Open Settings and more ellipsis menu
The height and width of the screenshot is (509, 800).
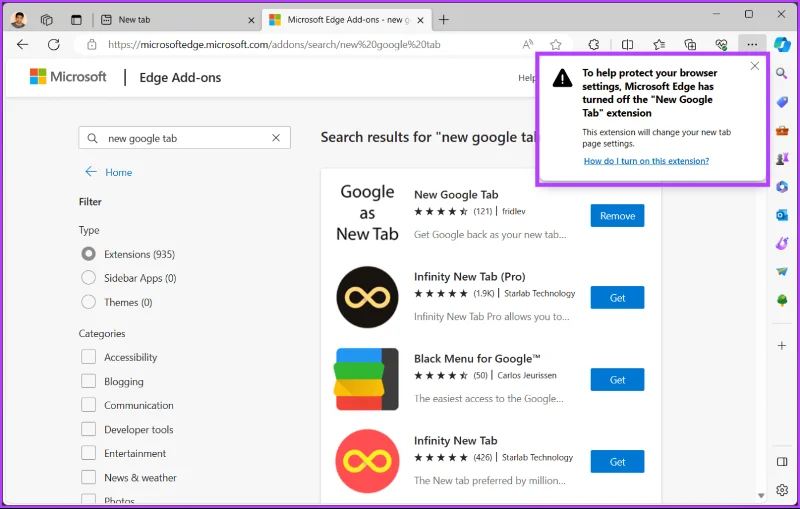point(752,44)
